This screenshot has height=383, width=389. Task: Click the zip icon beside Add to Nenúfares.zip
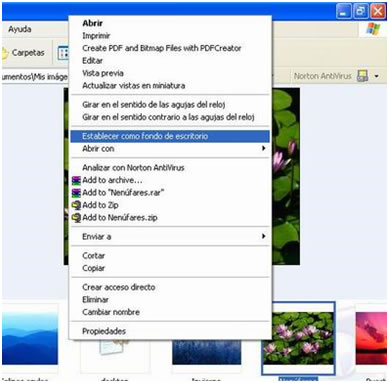coord(76,218)
